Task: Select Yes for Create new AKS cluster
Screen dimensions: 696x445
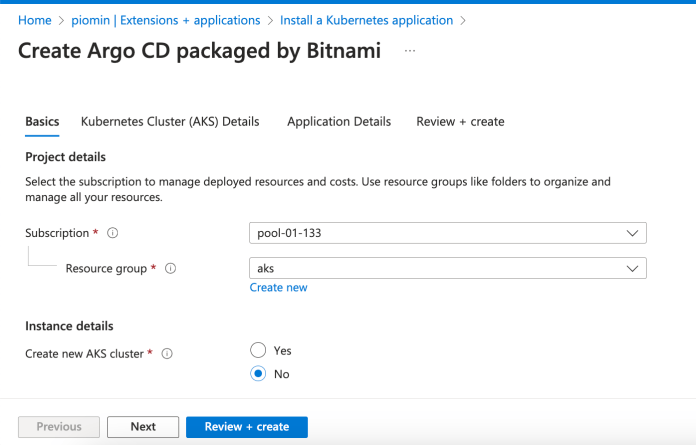Action: point(258,350)
